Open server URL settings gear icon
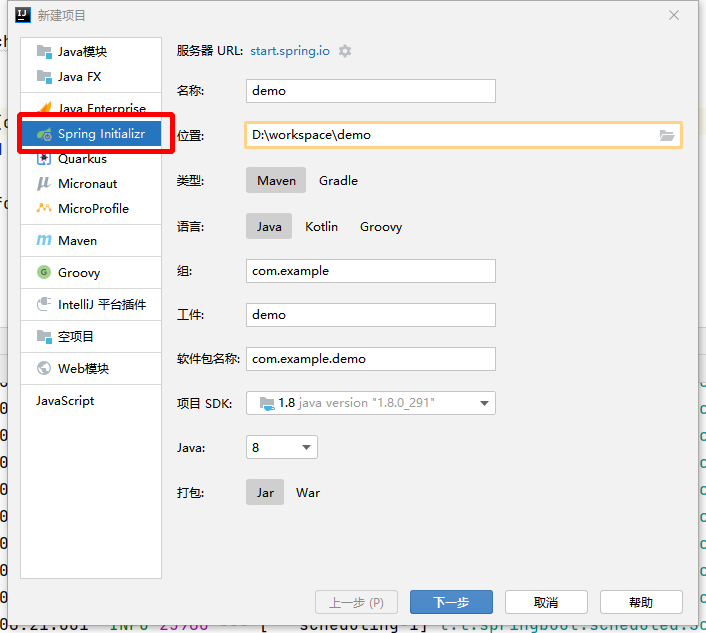706x633 pixels. click(345, 51)
